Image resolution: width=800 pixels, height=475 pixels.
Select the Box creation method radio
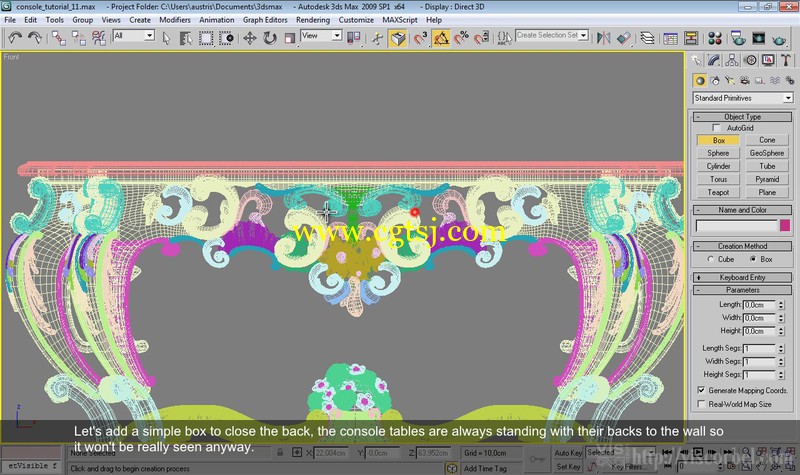[753, 259]
